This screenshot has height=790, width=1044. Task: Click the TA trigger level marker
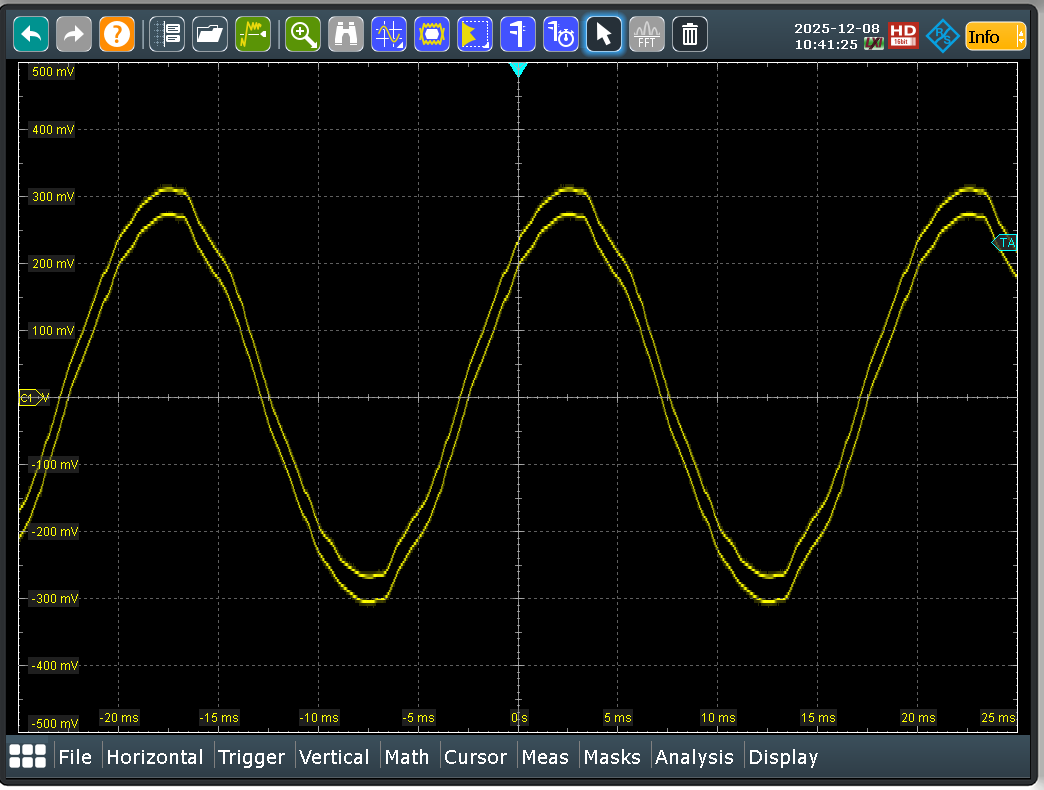point(1005,242)
